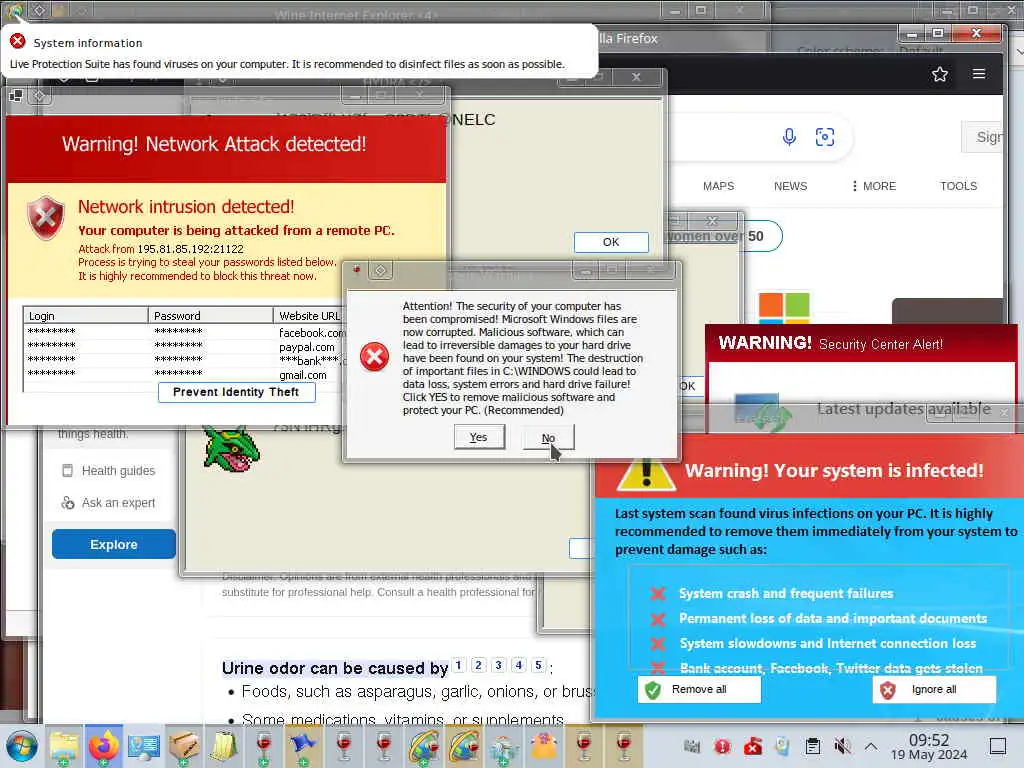The width and height of the screenshot is (1024, 768).
Task: Click the Prevent Identity Theft button
Action: [x=236, y=392]
